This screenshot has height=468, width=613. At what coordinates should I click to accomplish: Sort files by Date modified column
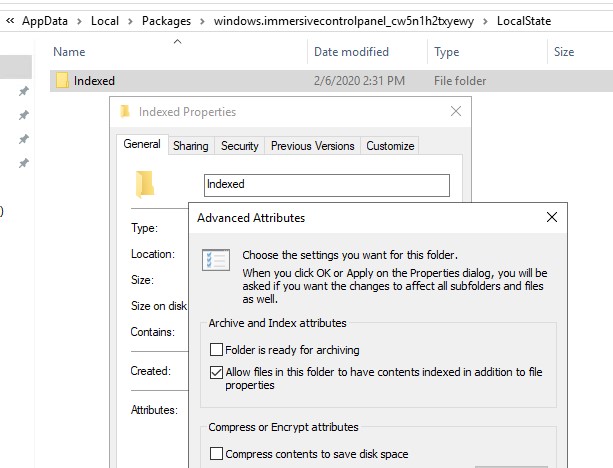coord(351,52)
